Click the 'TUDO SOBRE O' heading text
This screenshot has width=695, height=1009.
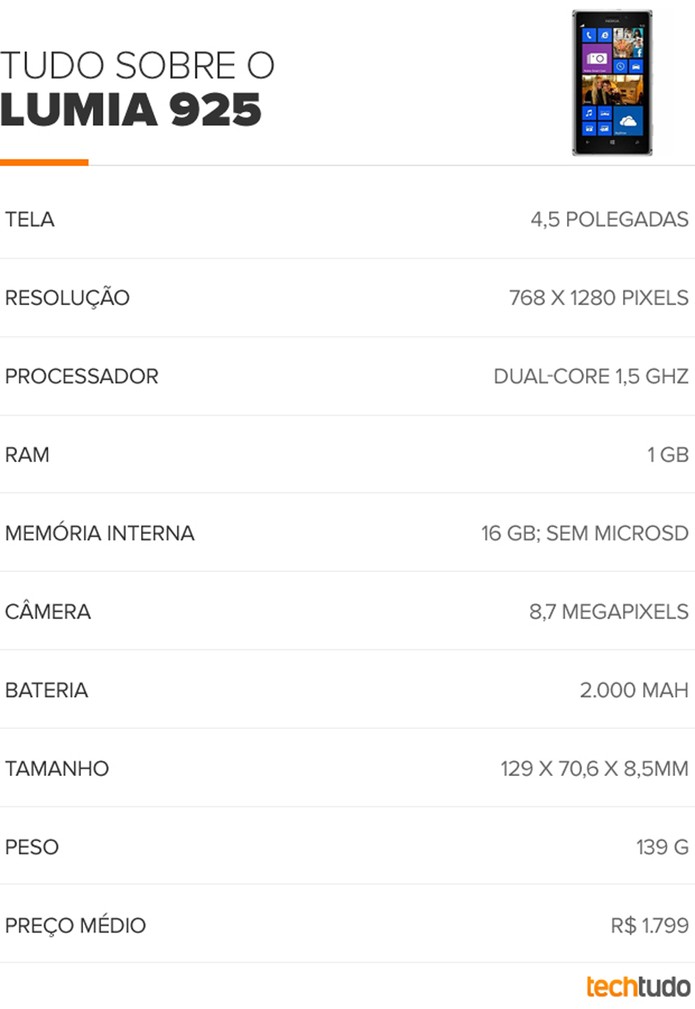pos(137,66)
